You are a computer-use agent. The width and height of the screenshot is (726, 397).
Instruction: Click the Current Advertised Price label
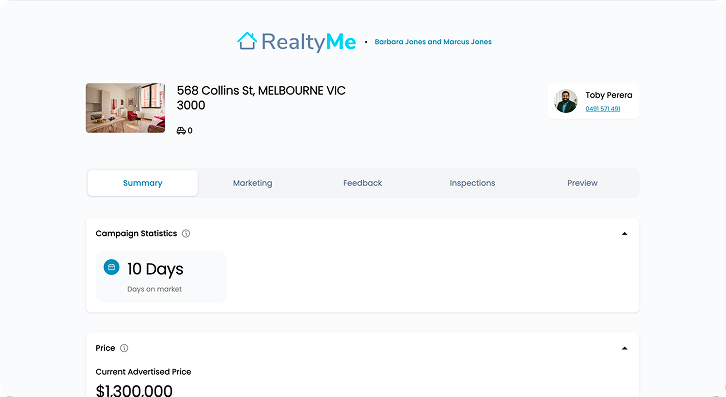coord(143,372)
